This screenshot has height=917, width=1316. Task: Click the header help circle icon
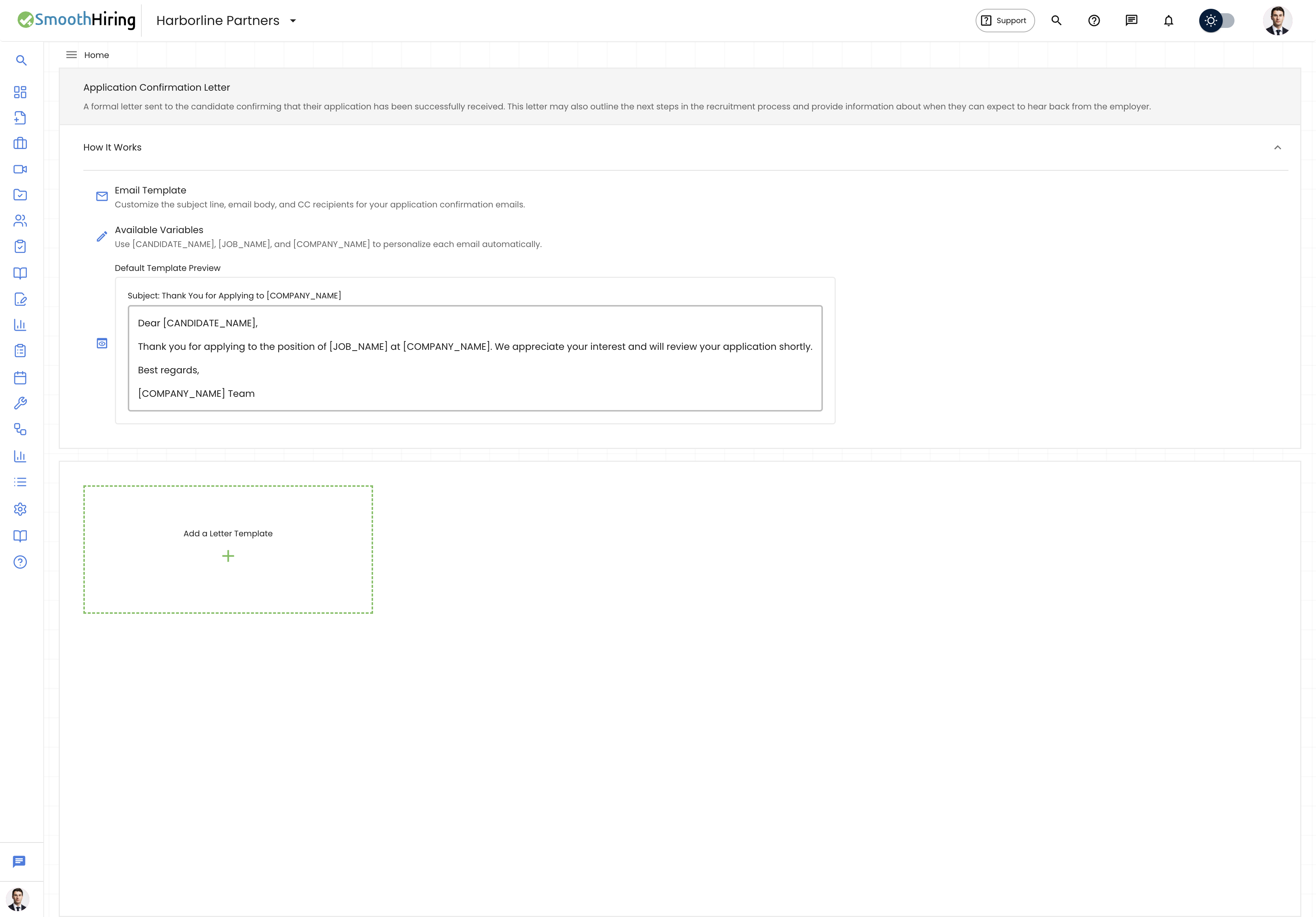point(1094,21)
